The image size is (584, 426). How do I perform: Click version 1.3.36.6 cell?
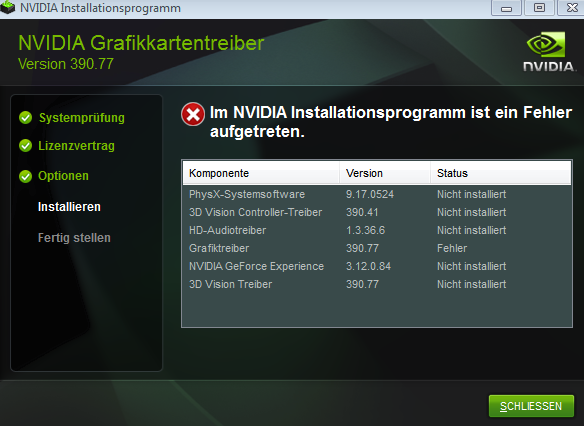[x=365, y=230]
